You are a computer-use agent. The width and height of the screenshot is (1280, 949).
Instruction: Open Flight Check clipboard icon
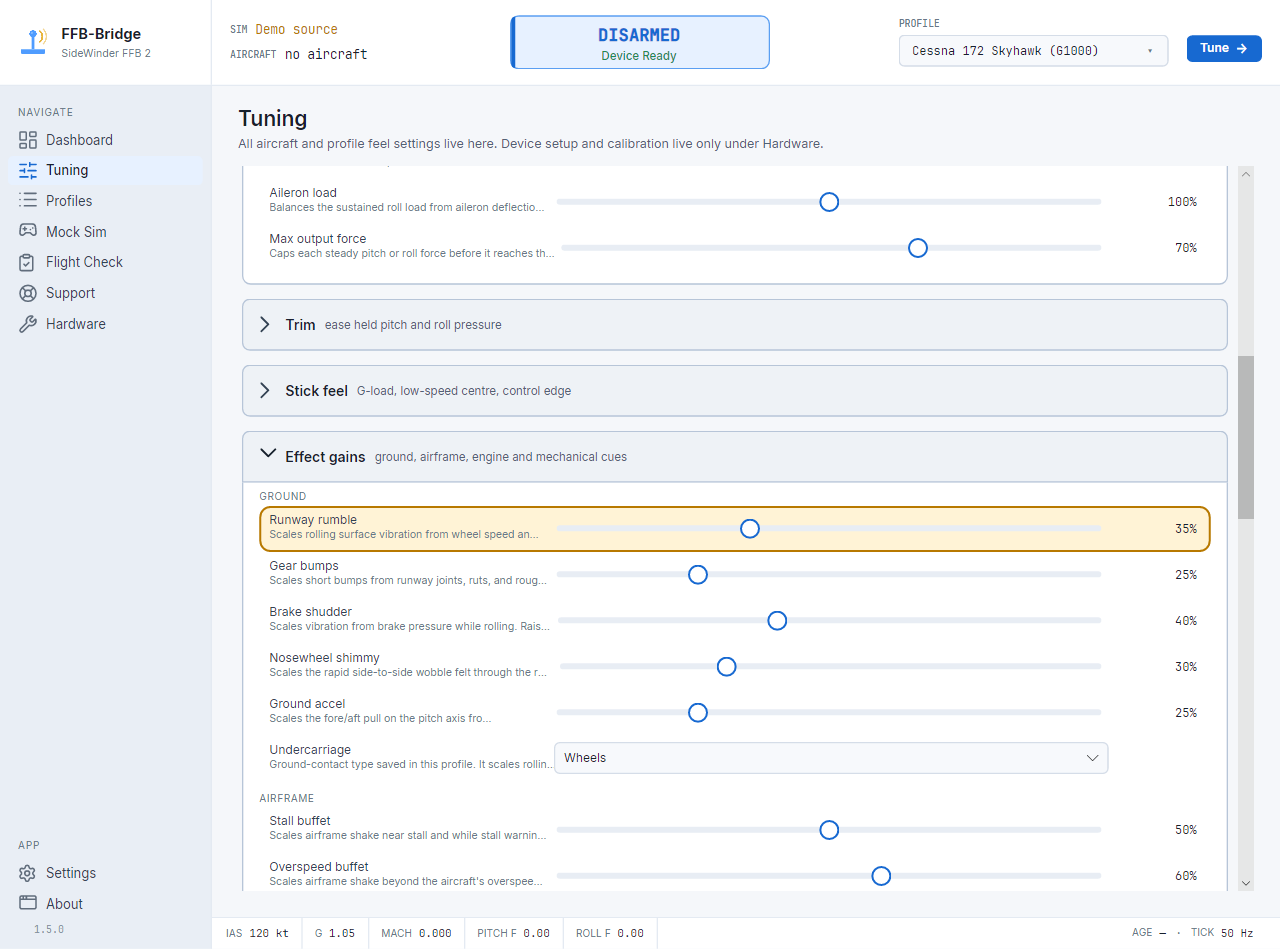pos(28,262)
